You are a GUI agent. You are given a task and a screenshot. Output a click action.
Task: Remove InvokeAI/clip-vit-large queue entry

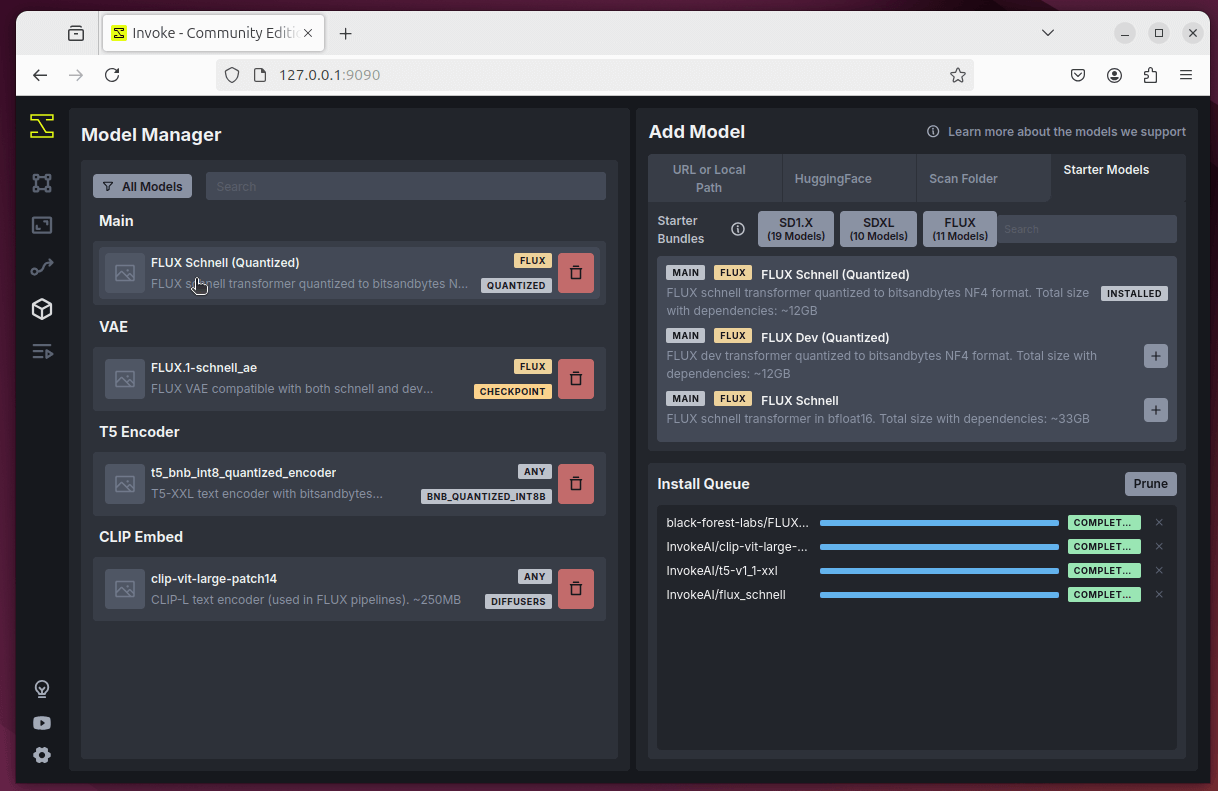[1159, 546]
